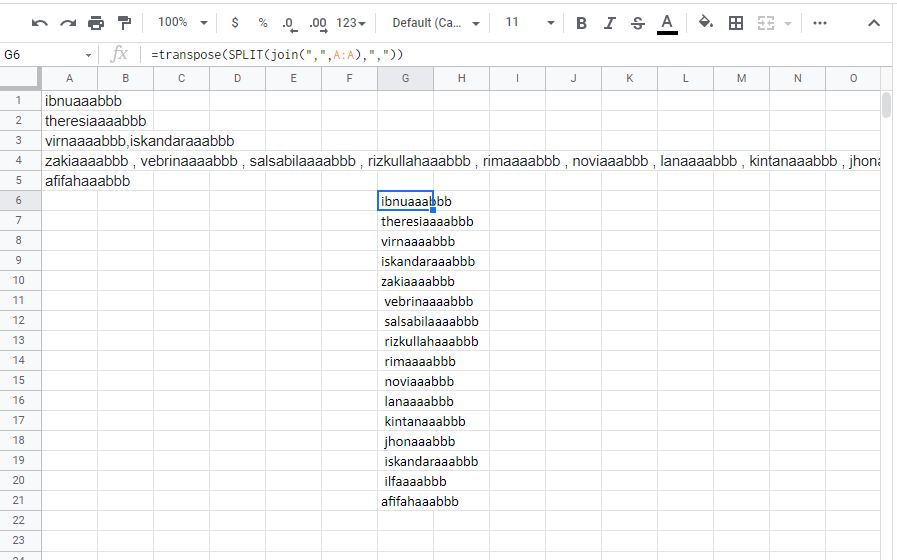897x560 pixels.
Task: Open the font size 11 dropdown
Action: [530, 23]
